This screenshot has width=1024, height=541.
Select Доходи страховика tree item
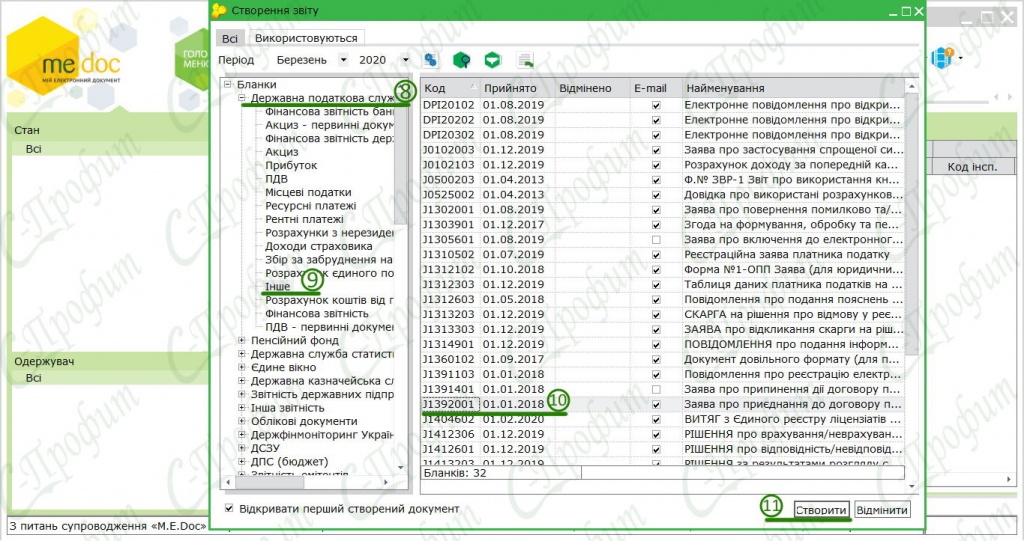pyautogui.click(x=319, y=246)
